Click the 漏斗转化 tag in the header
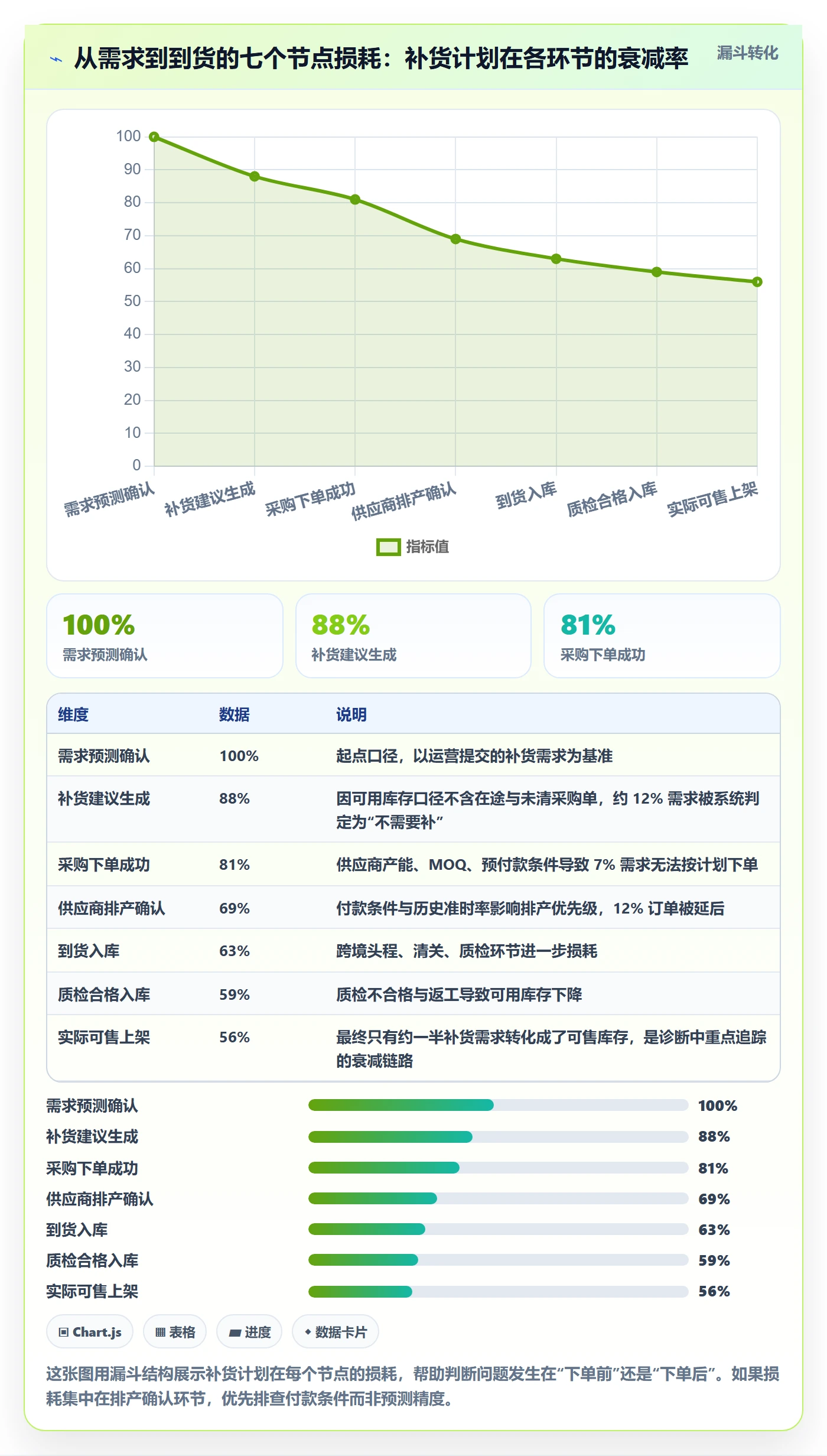This screenshot has width=827, height=1456. (747, 53)
